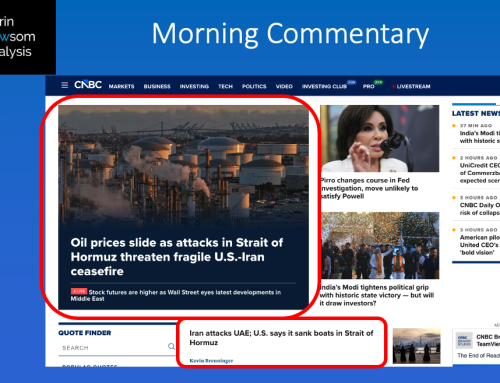Open the Politics section
Viewport: 500px width, 383px height.
coord(254,86)
